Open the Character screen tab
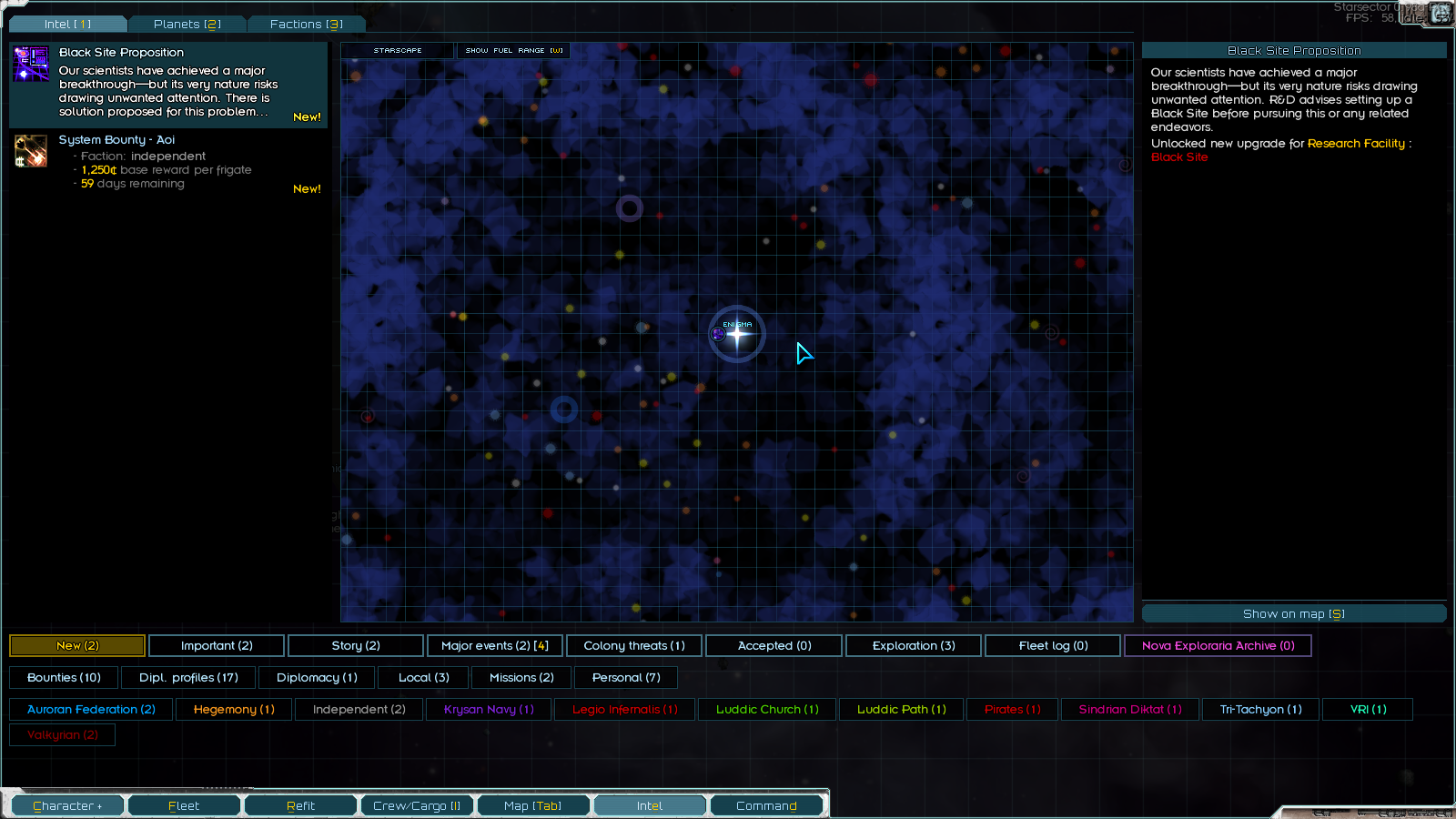 (x=67, y=805)
